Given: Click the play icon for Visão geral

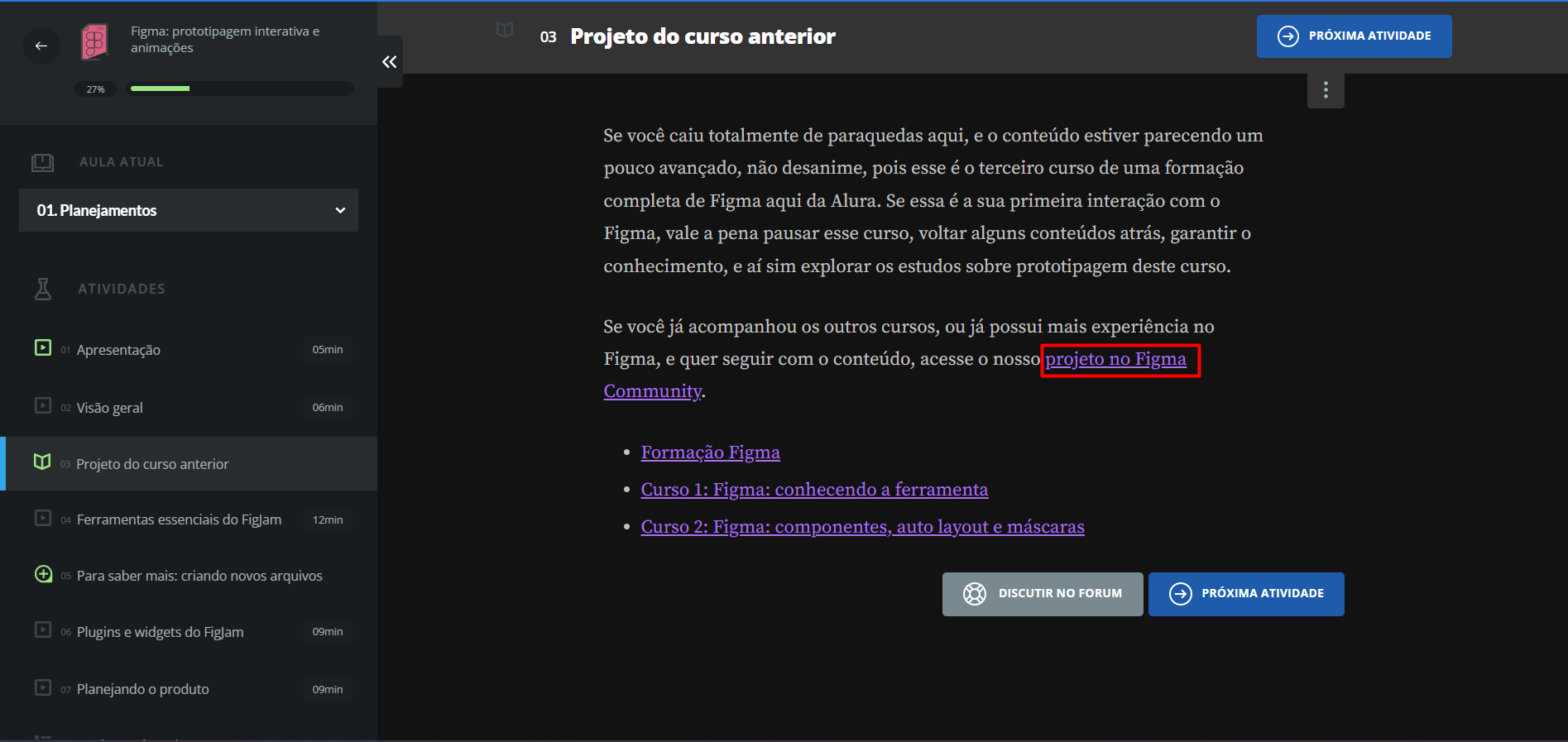Looking at the screenshot, I should pos(43,405).
